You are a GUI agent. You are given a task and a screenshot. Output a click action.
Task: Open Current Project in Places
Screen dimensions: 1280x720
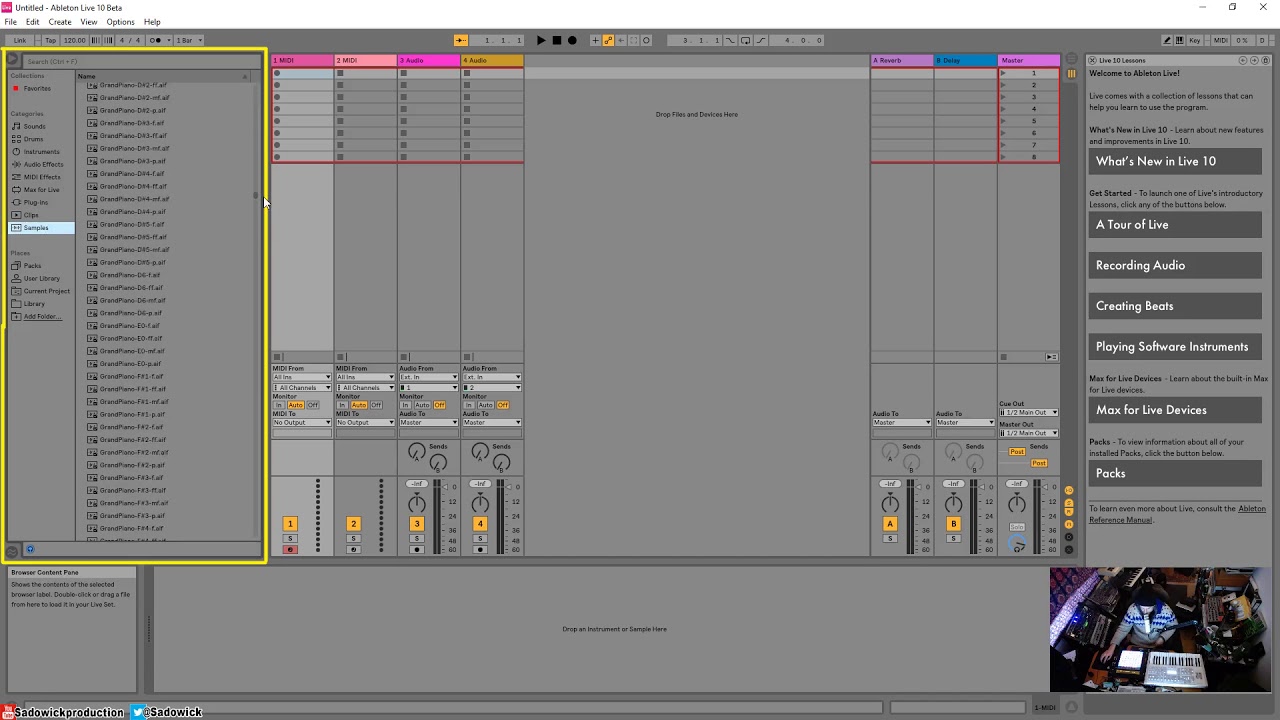point(47,291)
